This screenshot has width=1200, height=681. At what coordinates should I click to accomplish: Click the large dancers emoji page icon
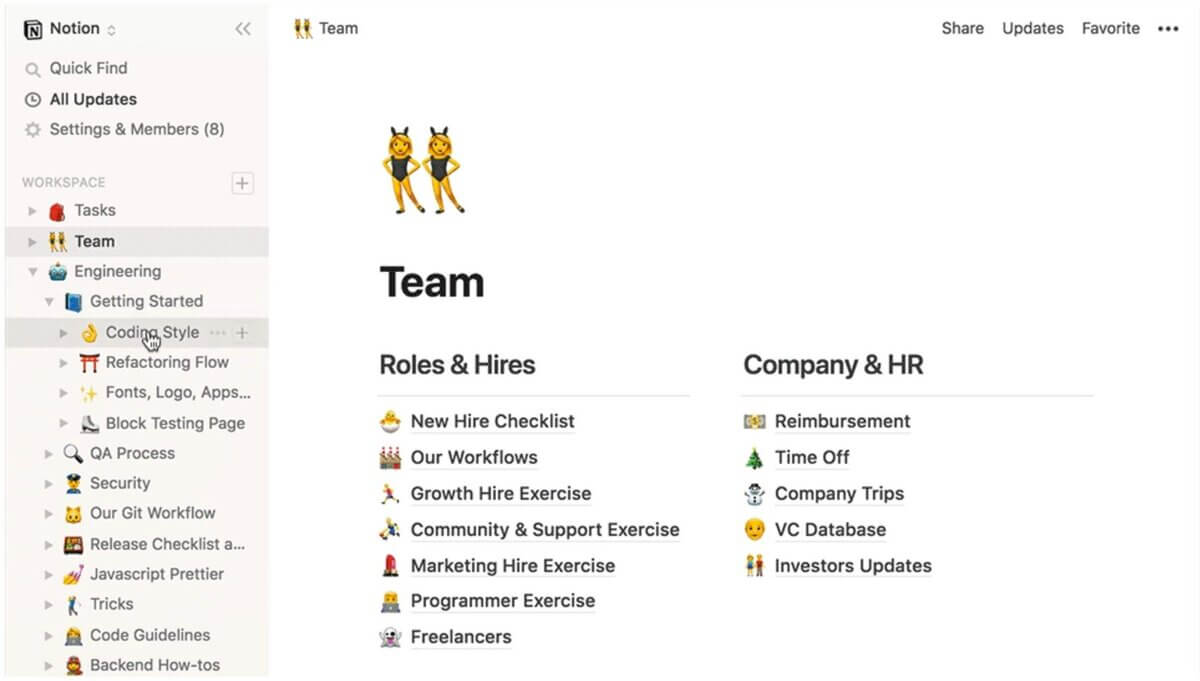423,169
